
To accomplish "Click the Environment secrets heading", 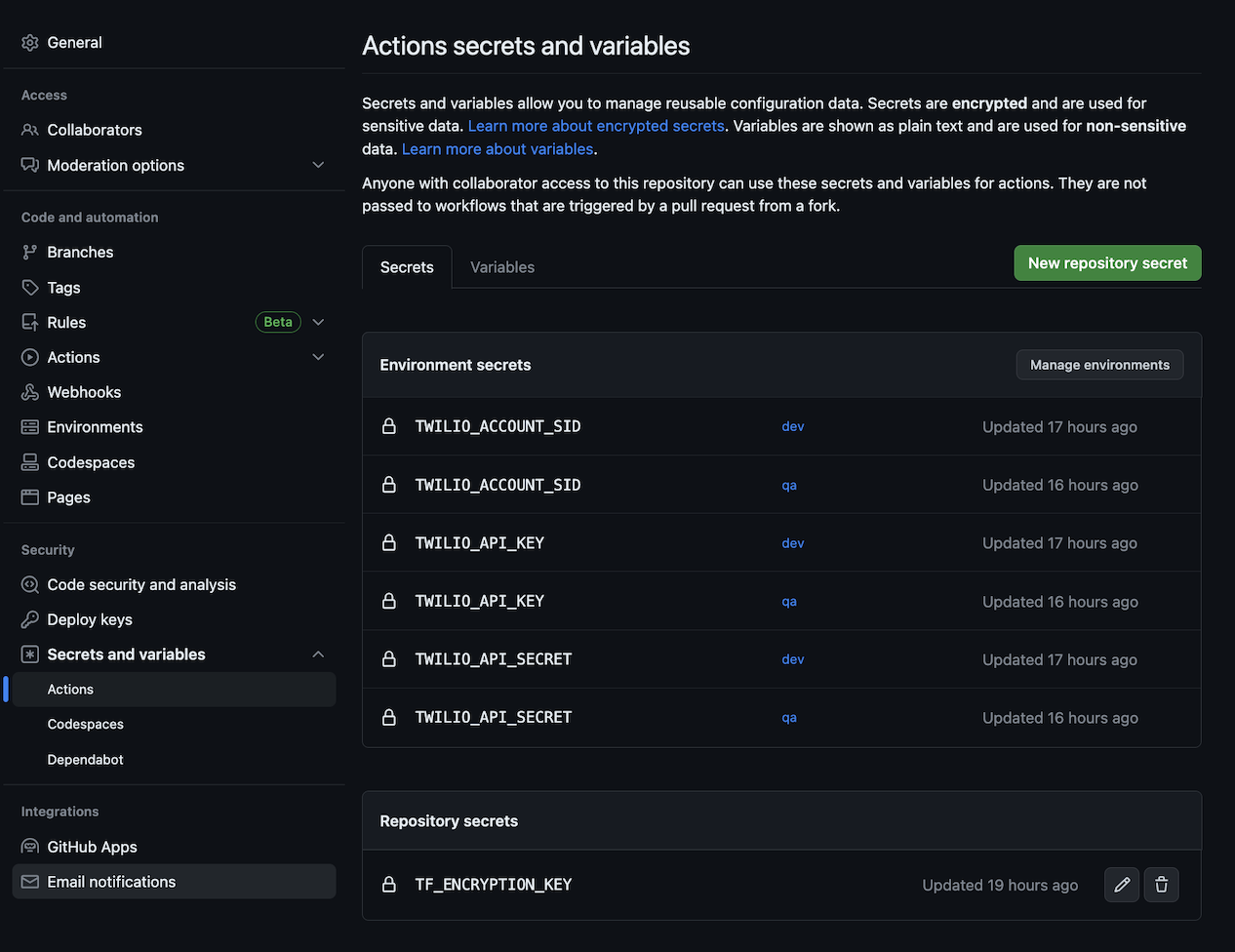I will click(456, 365).
